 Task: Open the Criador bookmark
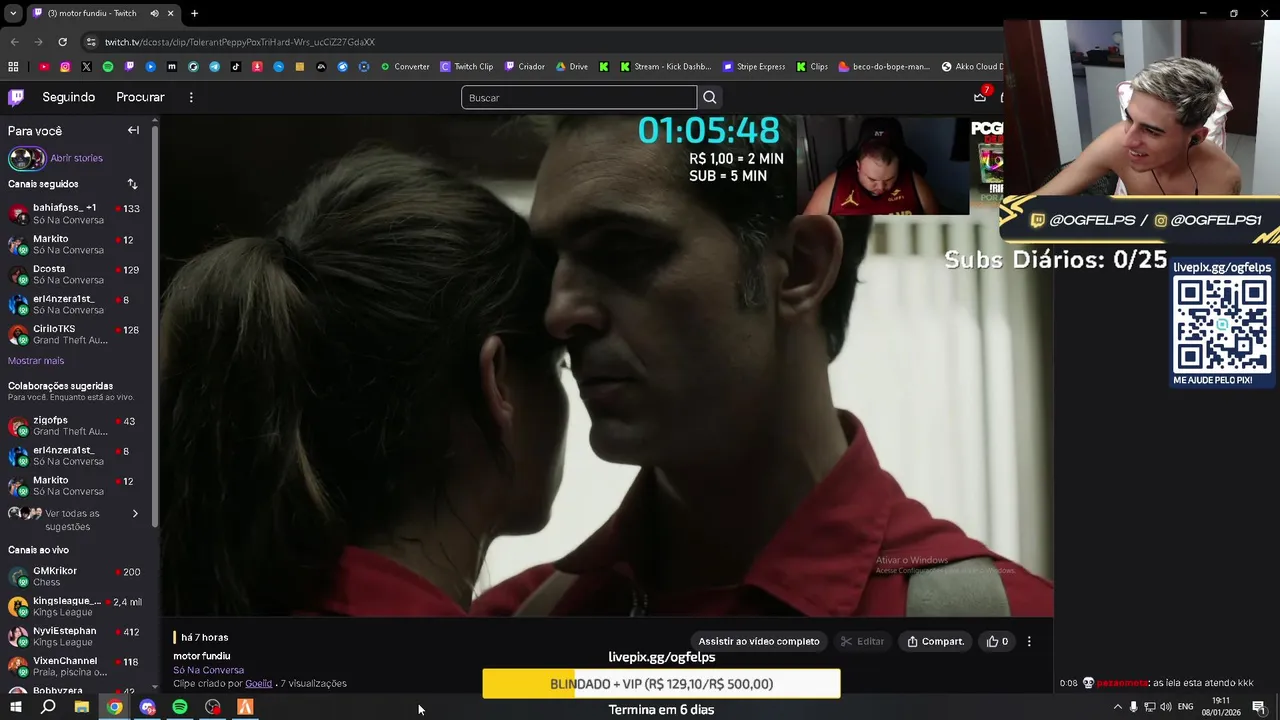coord(525,67)
